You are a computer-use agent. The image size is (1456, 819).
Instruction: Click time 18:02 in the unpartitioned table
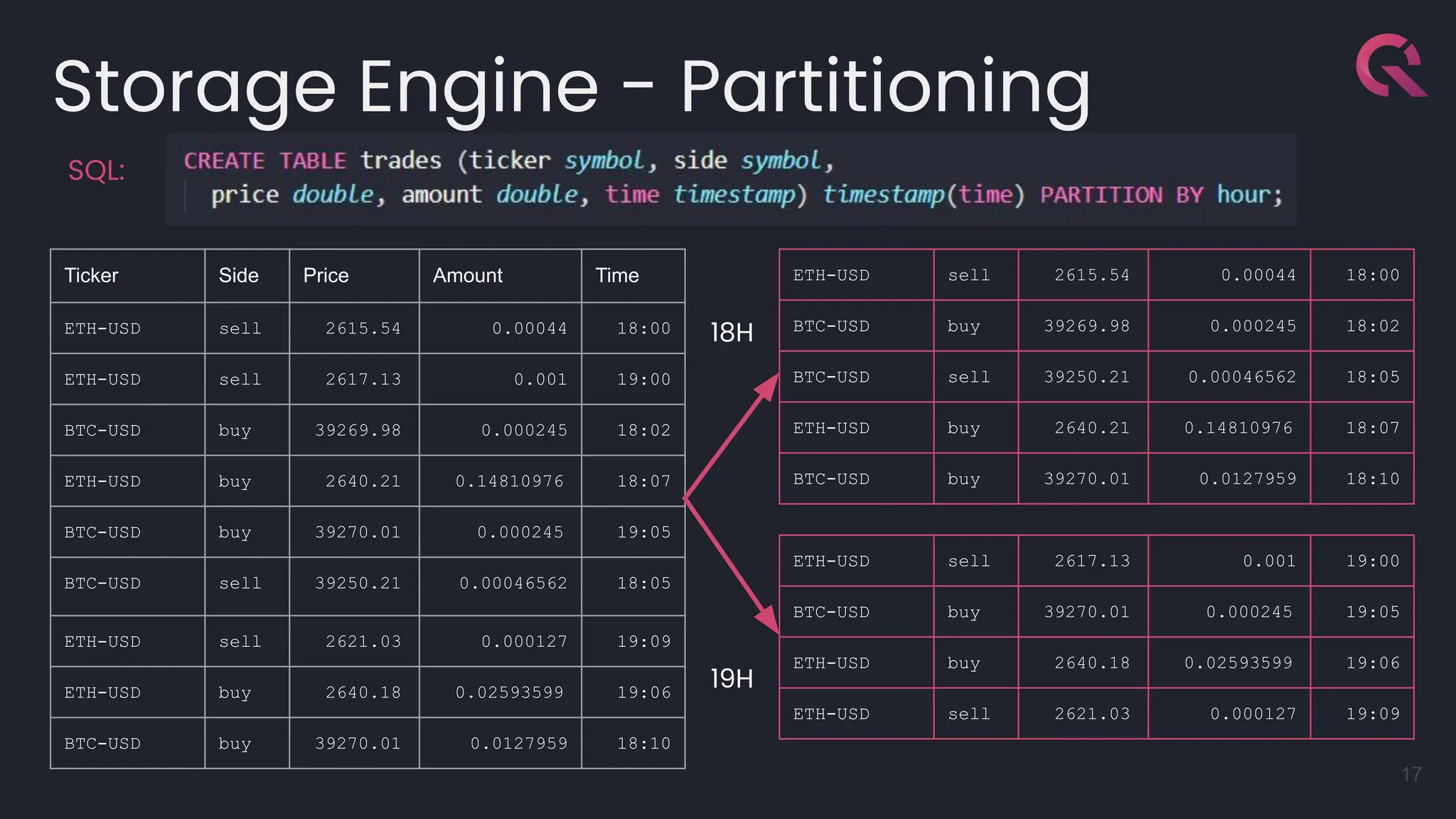click(x=644, y=430)
